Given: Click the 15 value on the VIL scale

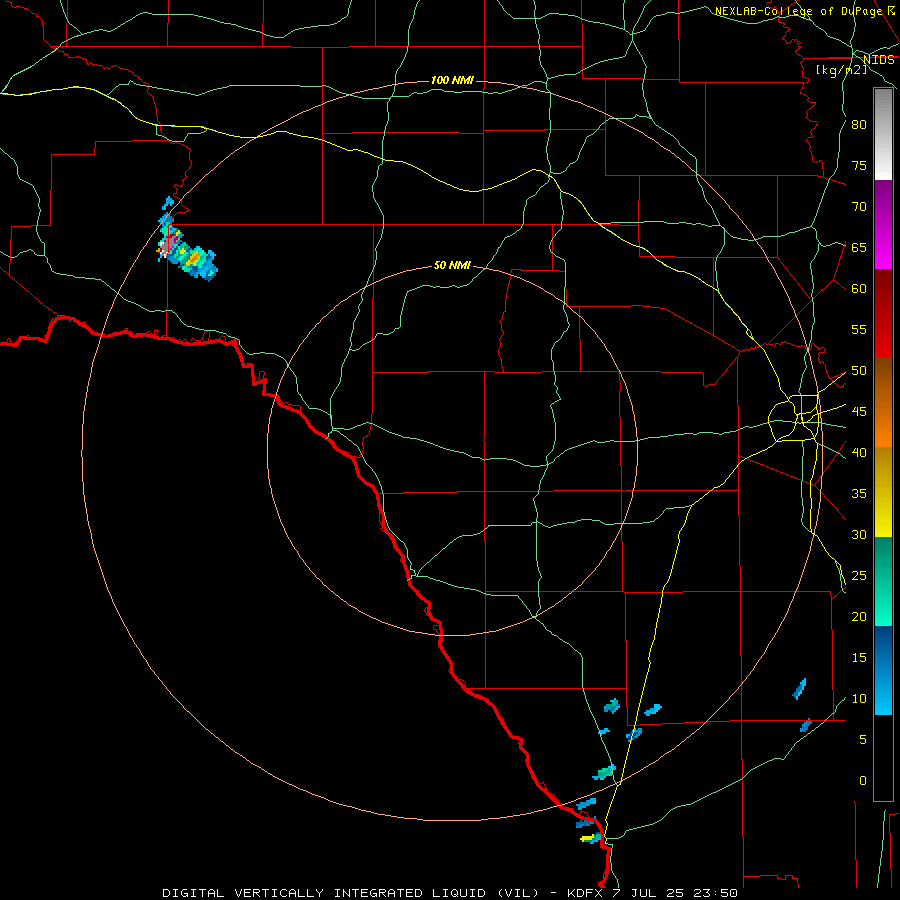Looking at the screenshot, I should [x=859, y=658].
